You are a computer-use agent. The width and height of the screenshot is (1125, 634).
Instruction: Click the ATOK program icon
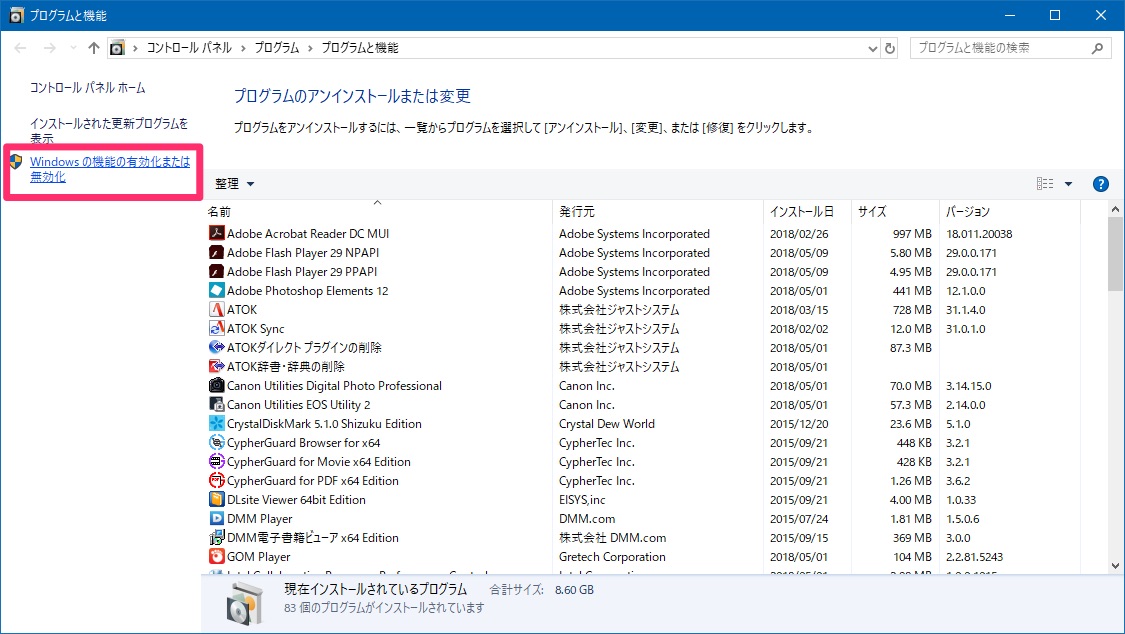coord(216,309)
